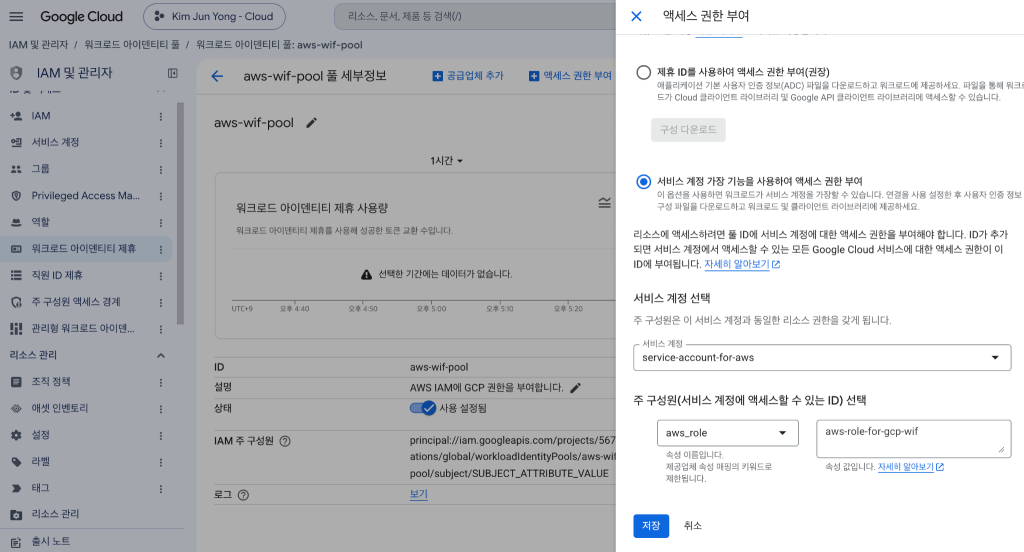Click the IAM 및 관리자 shield icon
The height and width of the screenshot is (552, 1024).
coord(16,73)
